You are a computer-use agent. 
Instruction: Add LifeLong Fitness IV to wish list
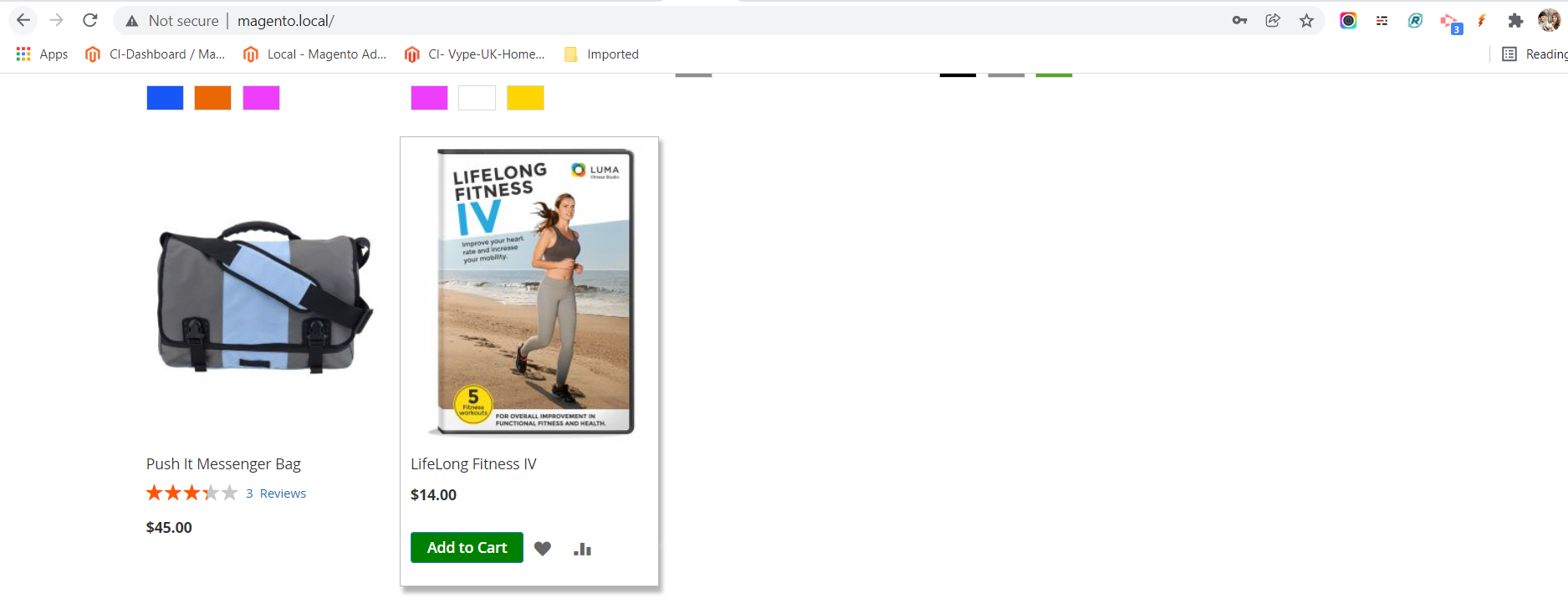[x=543, y=549]
